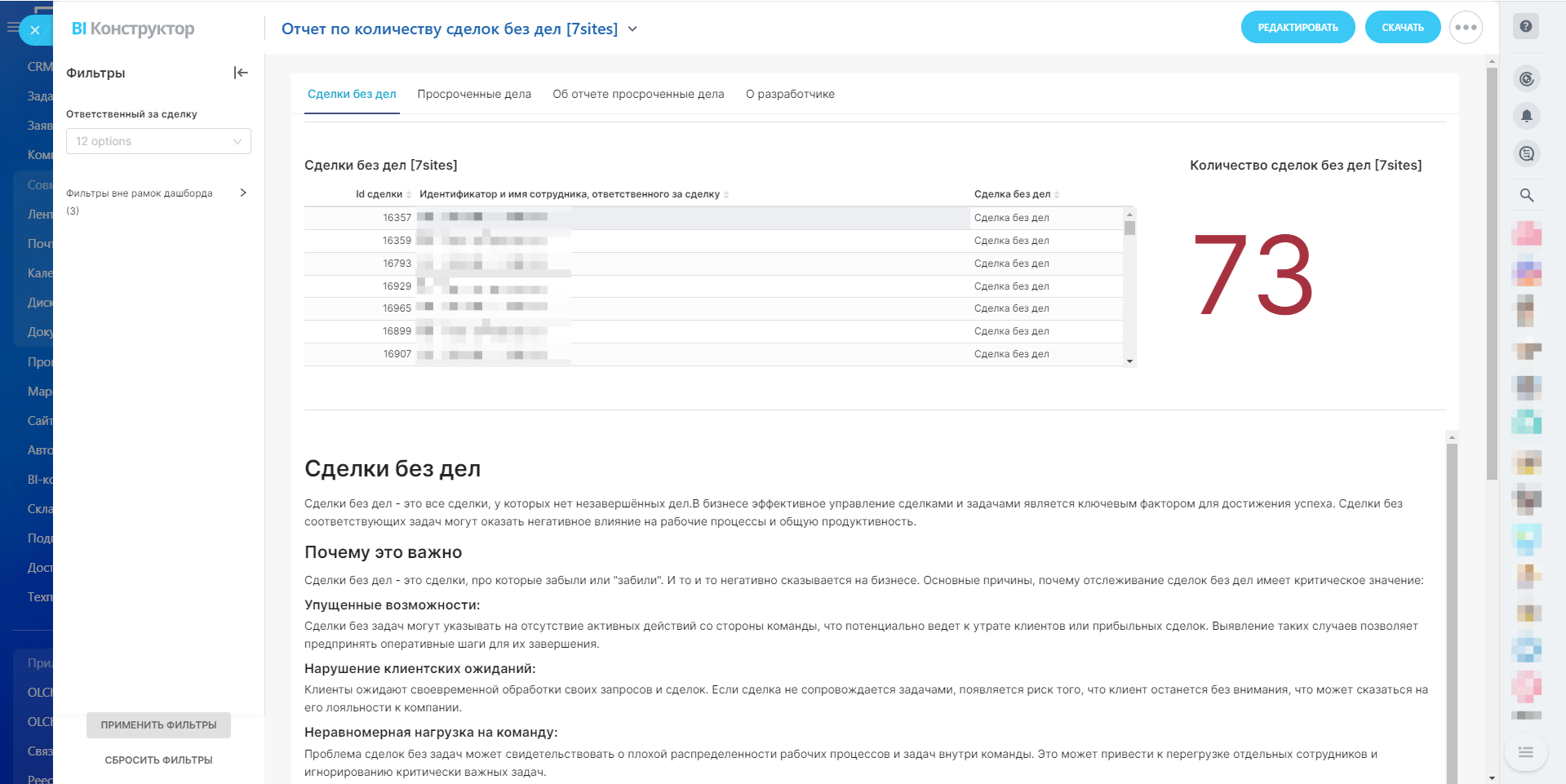
Task: Open the list menu button at sidebar bottom
Action: click(1525, 752)
